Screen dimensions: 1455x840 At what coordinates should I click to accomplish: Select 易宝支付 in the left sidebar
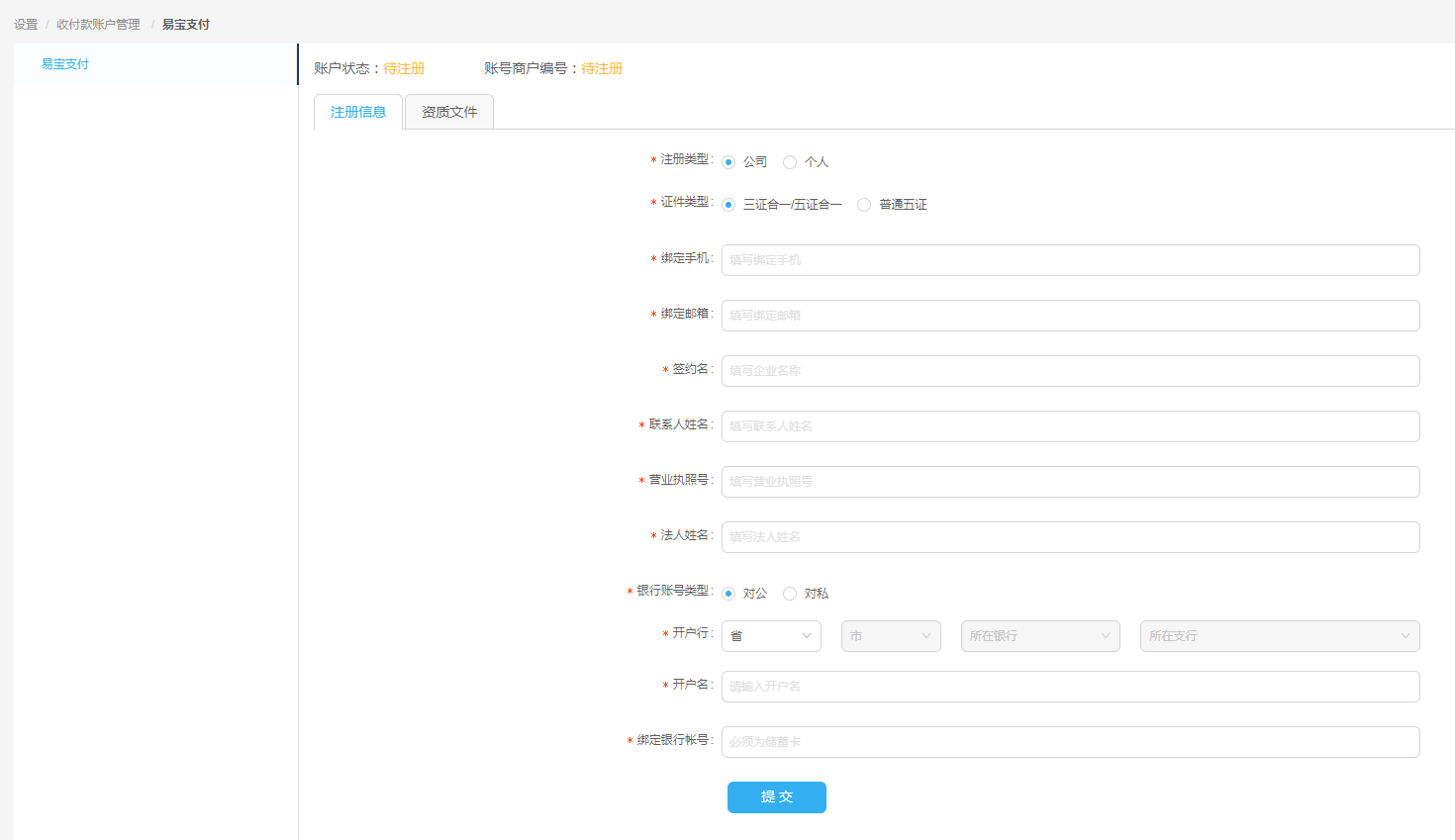65,64
